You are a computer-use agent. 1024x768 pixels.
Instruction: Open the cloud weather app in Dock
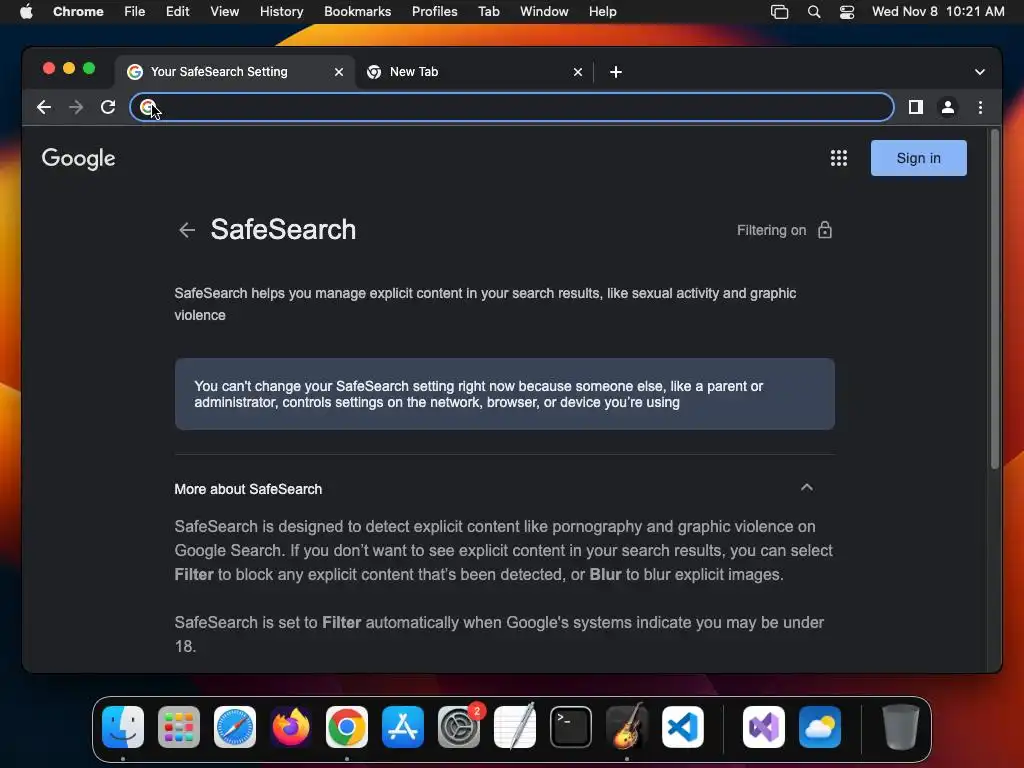[x=820, y=727]
